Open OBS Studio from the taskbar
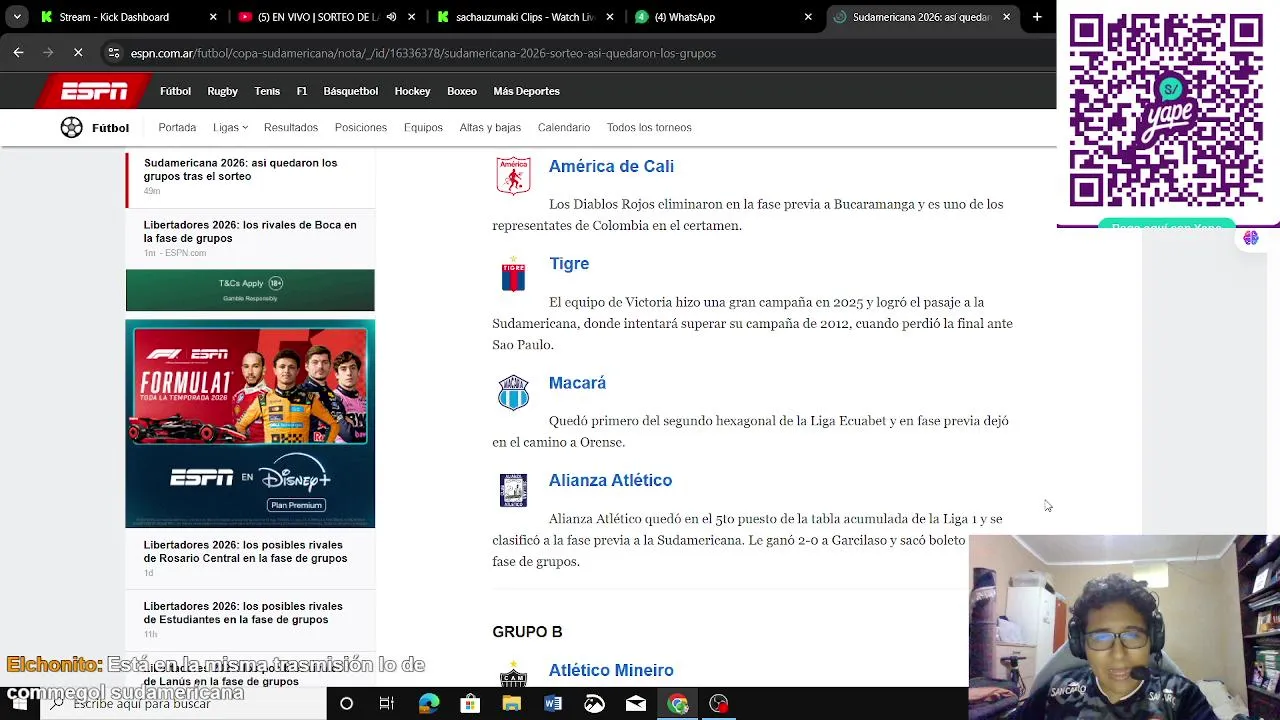This screenshot has height=720, width=1280. coord(719,704)
